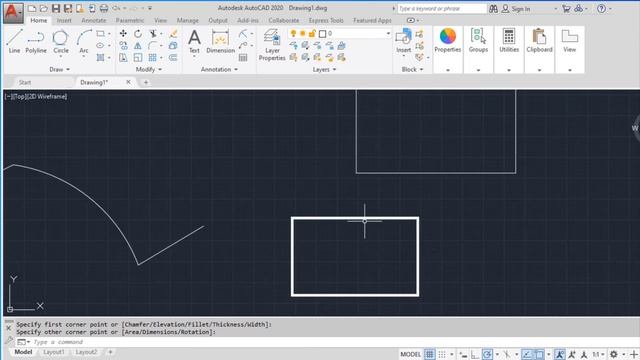Toggle drawing grid display in status bar

429,354
